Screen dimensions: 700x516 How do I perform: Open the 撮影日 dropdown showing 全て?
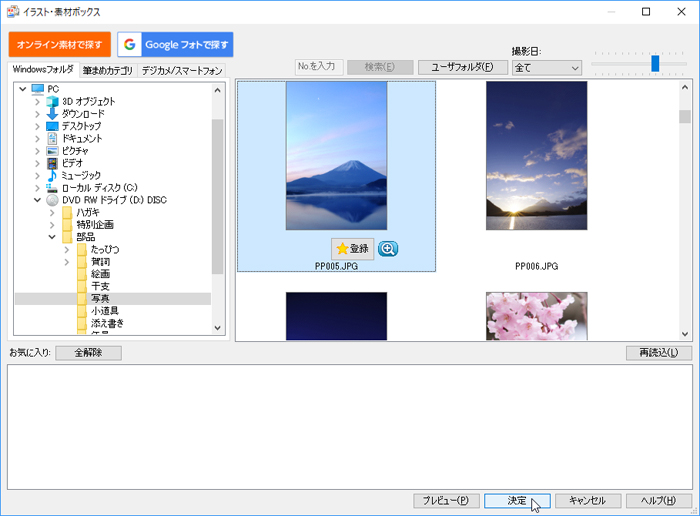click(546, 68)
